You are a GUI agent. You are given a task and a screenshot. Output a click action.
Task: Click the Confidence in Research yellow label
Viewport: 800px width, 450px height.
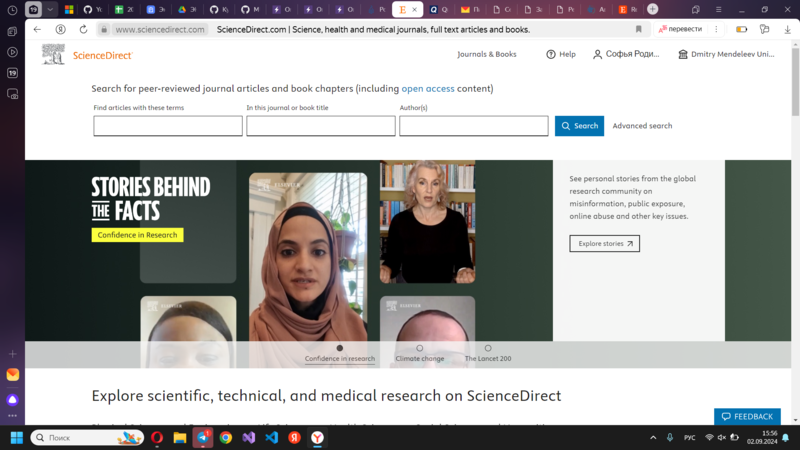tap(138, 235)
